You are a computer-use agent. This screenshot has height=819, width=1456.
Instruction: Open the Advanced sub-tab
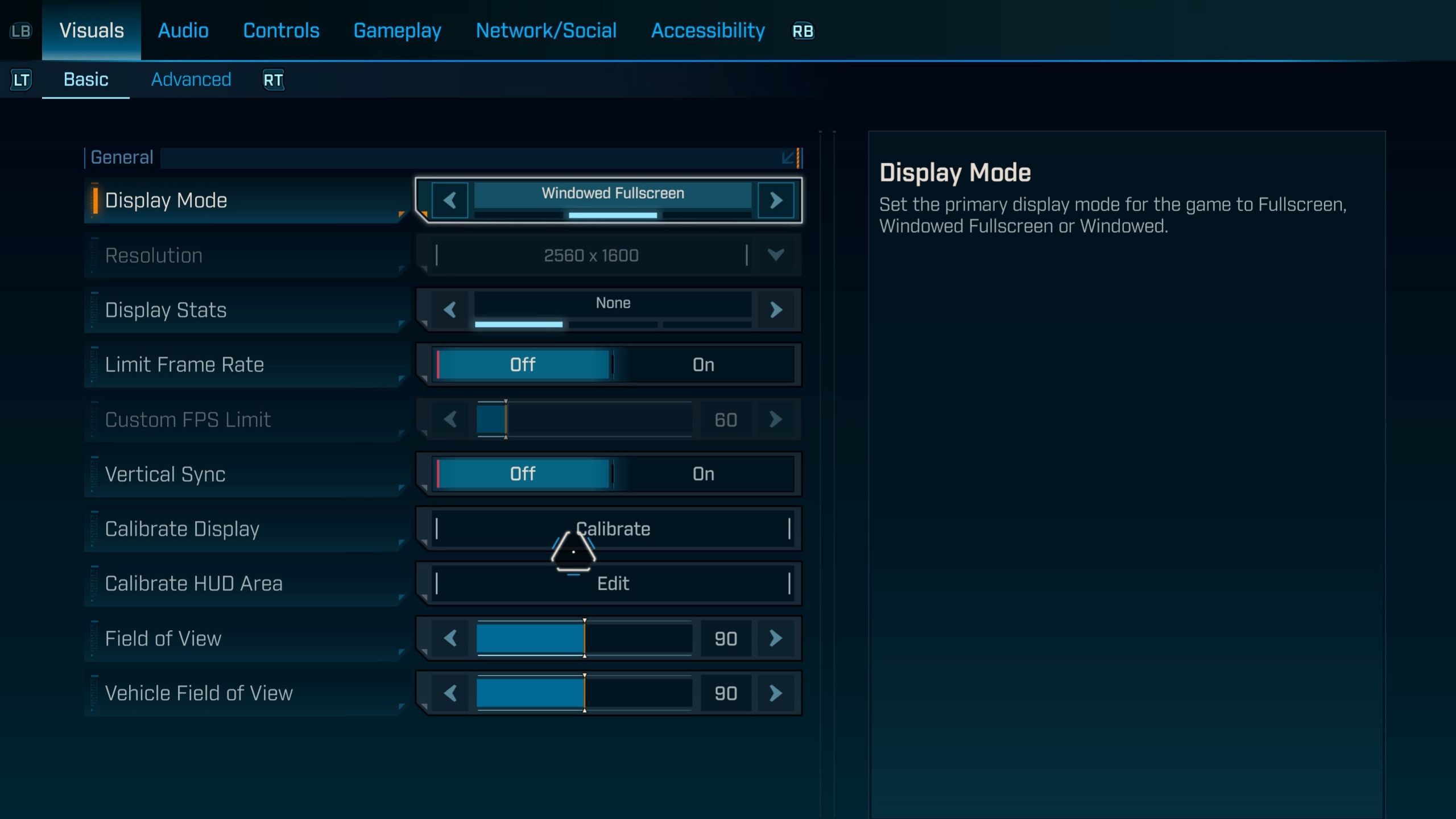click(x=191, y=80)
